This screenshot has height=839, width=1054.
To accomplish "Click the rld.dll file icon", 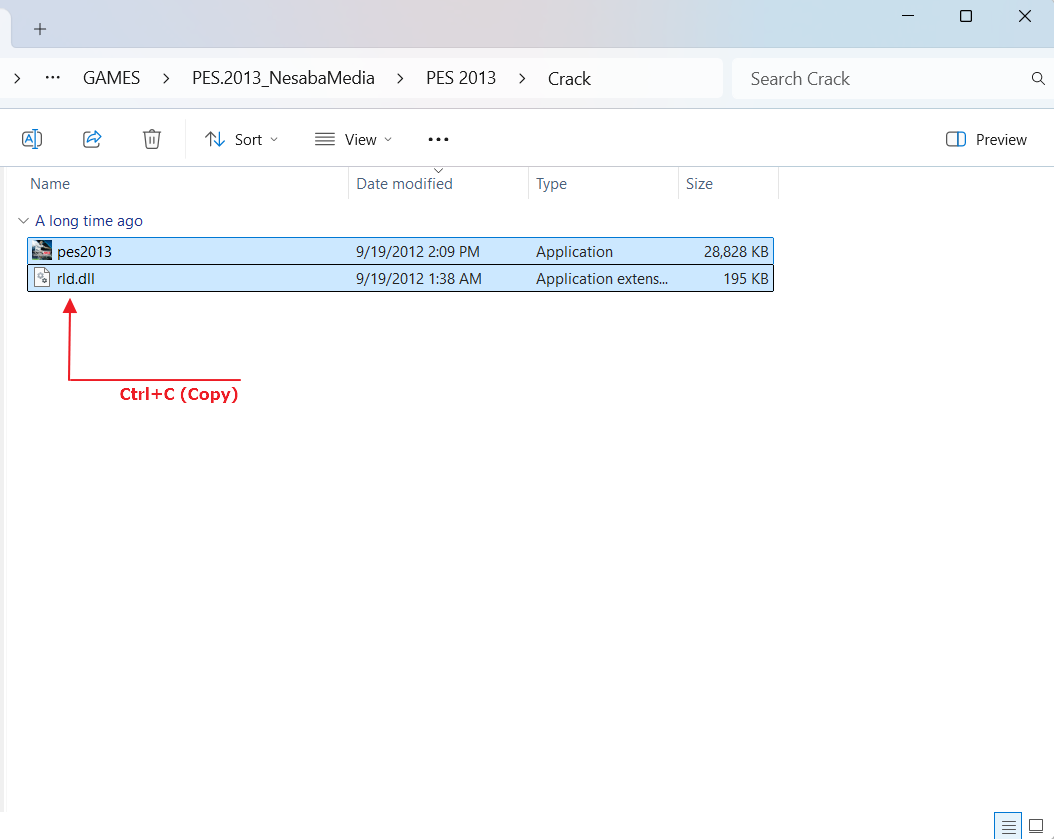I will point(42,277).
